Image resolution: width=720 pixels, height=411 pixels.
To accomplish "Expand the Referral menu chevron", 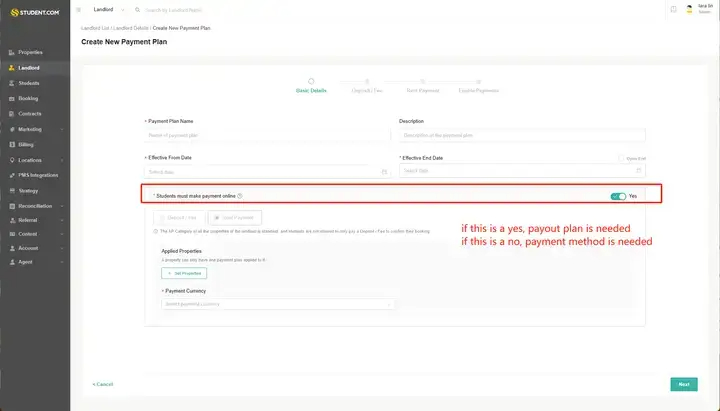I will click(x=62, y=220).
